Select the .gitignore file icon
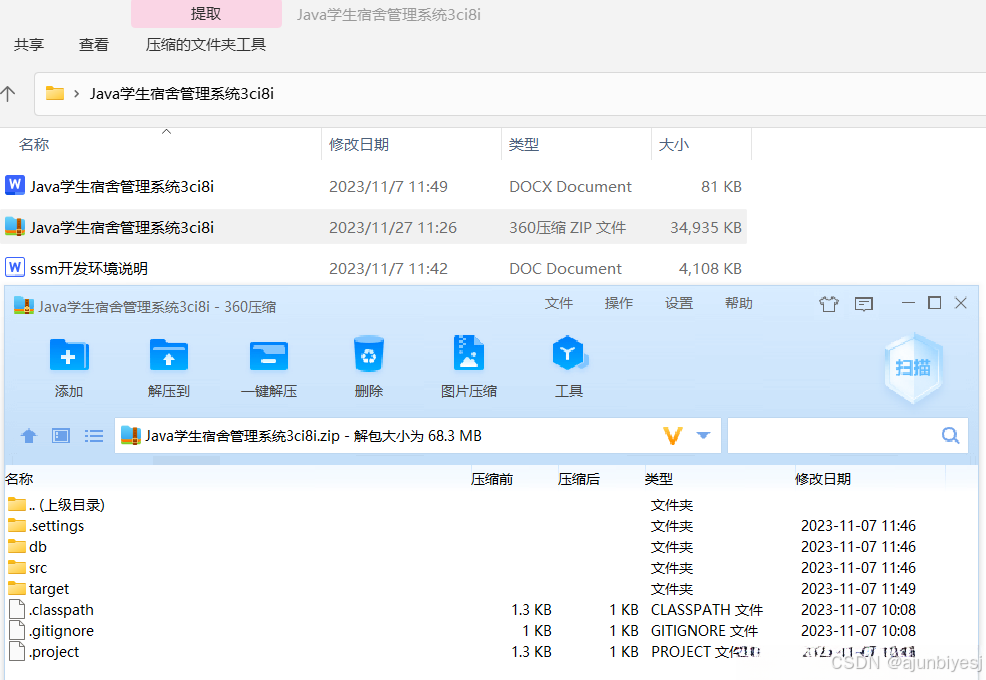 [x=18, y=630]
